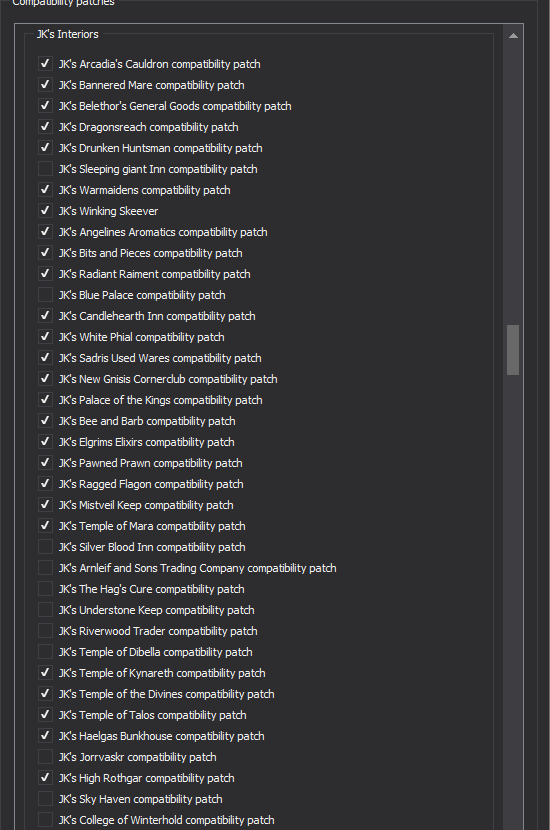Uncheck JK's Palace of the Kings patch
Viewport: 550px width, 830px height.
click(x=46, y=400)
